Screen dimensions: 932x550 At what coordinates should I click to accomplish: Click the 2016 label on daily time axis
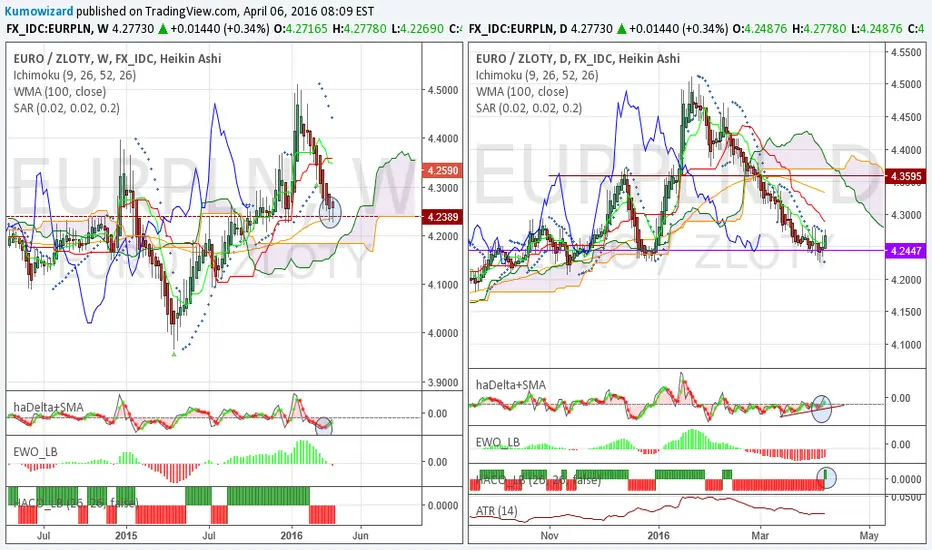pos(658,535)
